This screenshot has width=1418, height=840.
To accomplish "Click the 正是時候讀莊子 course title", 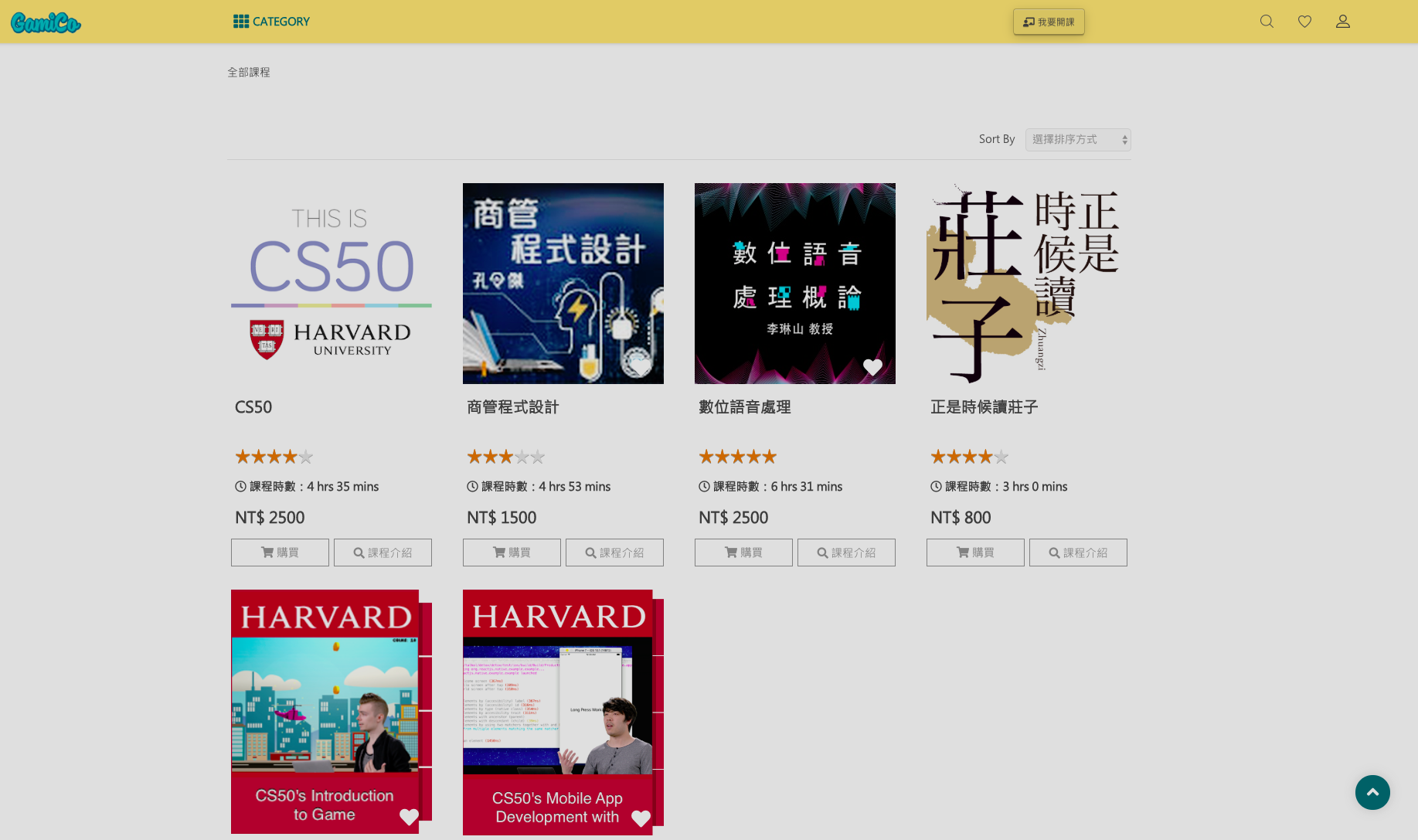I will click(x=984, y=407).
